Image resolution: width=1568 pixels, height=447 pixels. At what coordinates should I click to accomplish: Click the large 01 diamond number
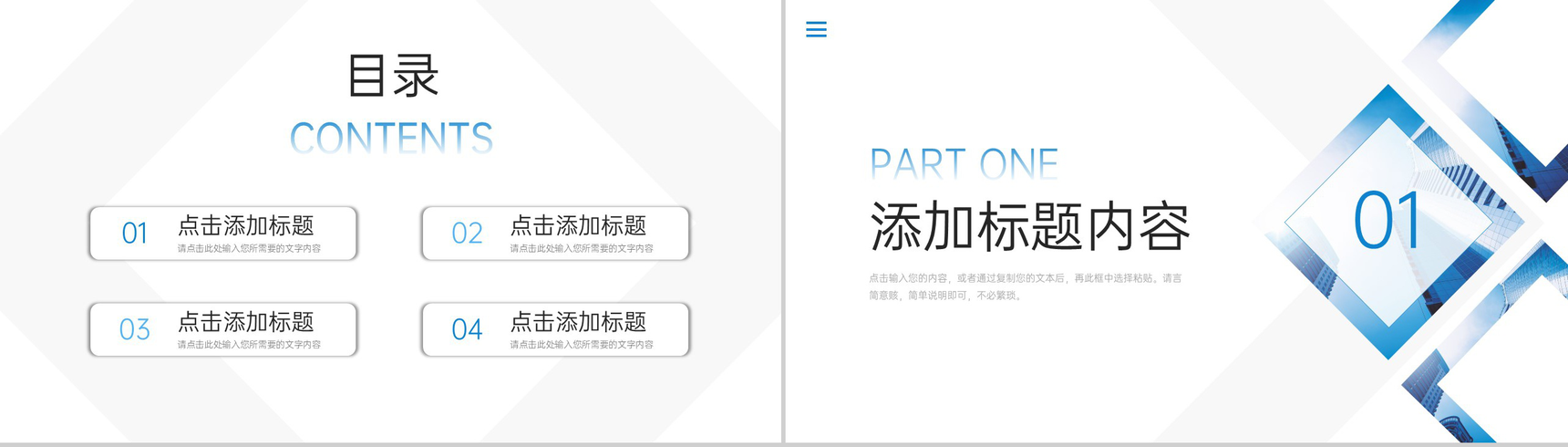(x=1387, y=221)
